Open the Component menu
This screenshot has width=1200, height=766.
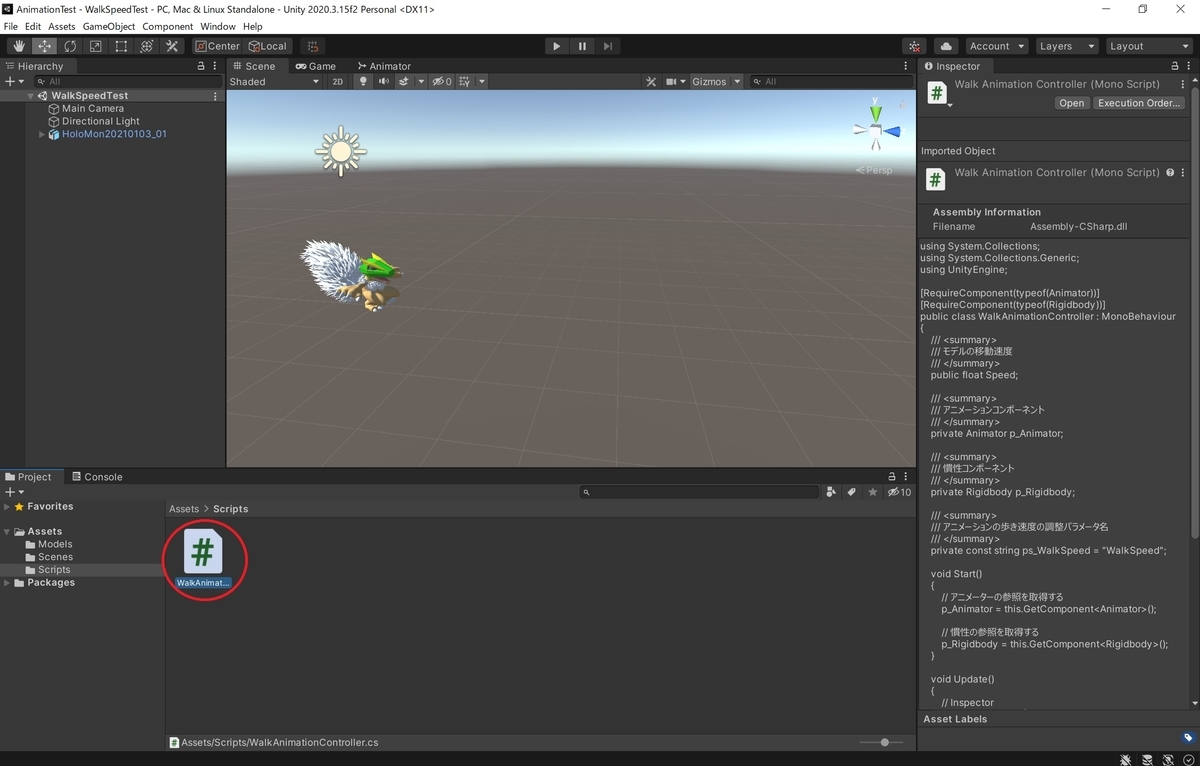click(x=167, y=27)
